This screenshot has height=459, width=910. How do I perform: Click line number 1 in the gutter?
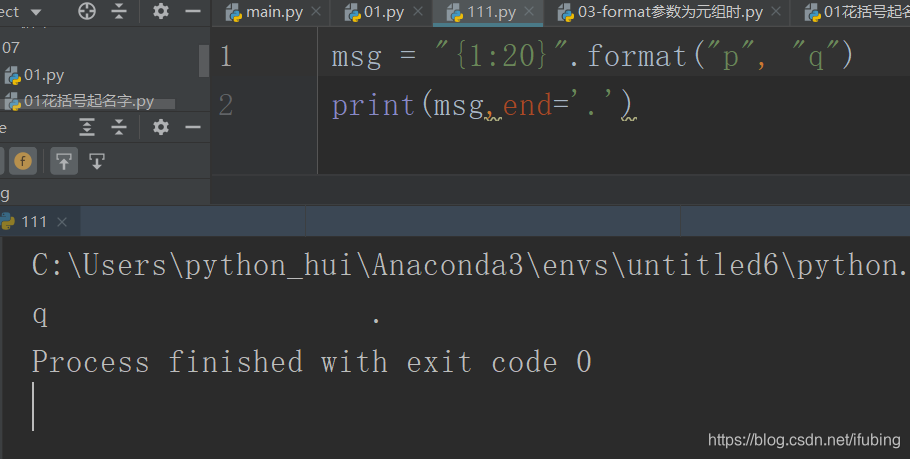click(226, 56)
